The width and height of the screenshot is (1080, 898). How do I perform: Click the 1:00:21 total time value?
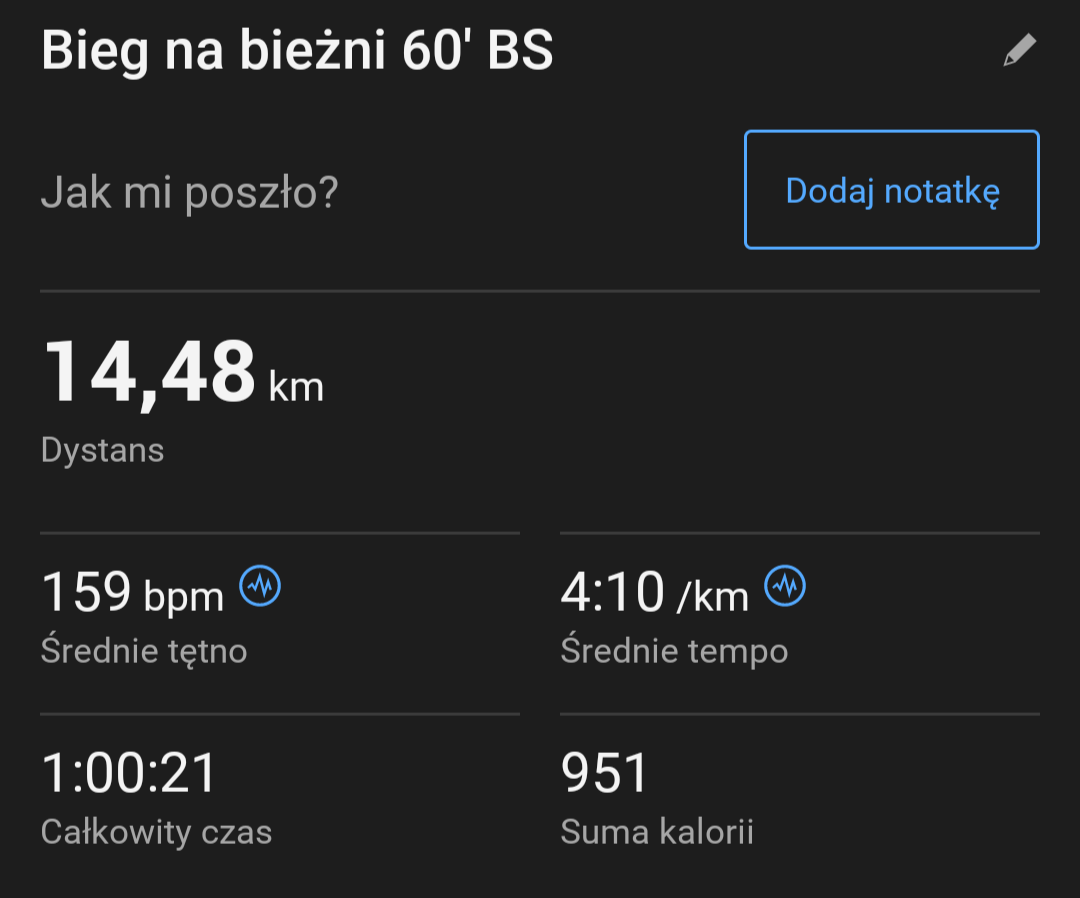click(x=129, y=773)
